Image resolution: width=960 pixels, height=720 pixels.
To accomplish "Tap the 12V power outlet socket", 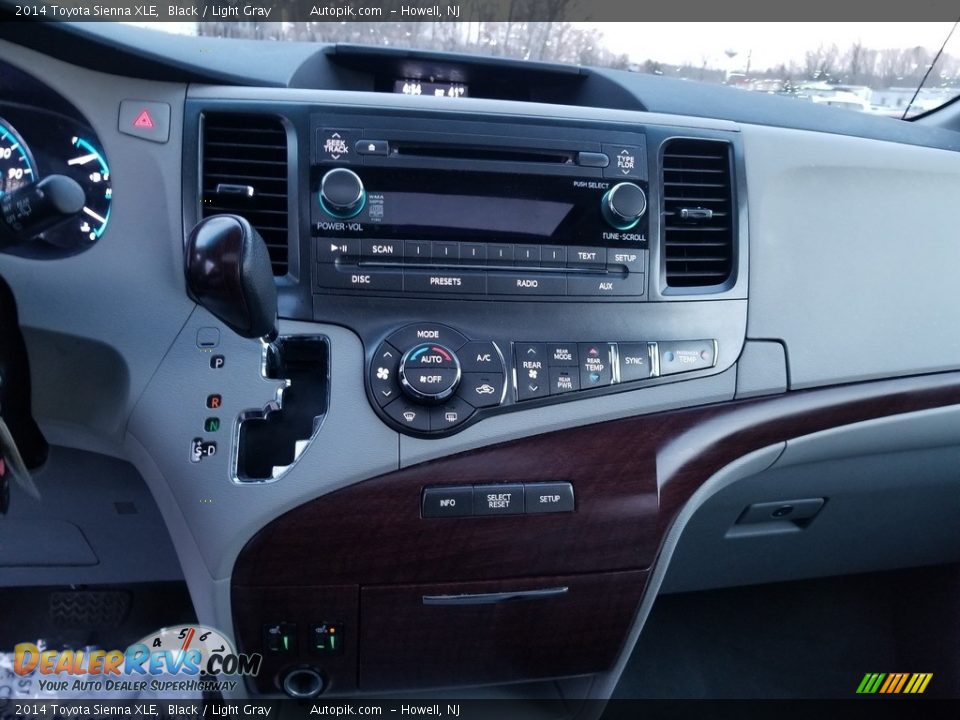I will point(302,681).
